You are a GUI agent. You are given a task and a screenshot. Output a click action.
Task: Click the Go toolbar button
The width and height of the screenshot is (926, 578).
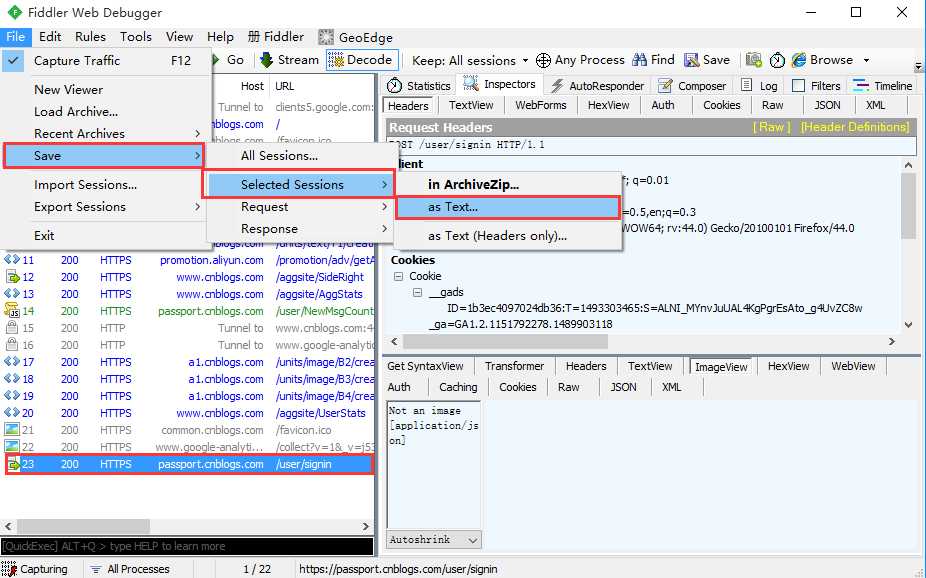click(228, 60)
